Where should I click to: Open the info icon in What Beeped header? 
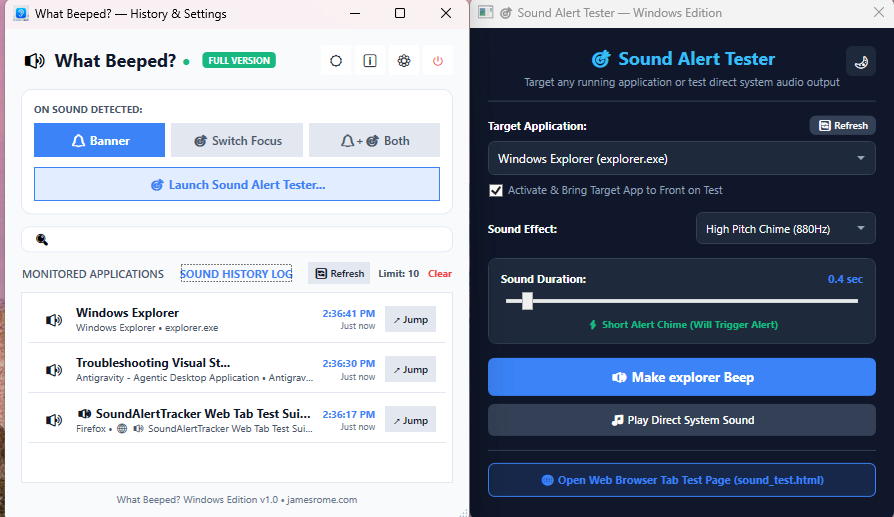click(370, 60)
